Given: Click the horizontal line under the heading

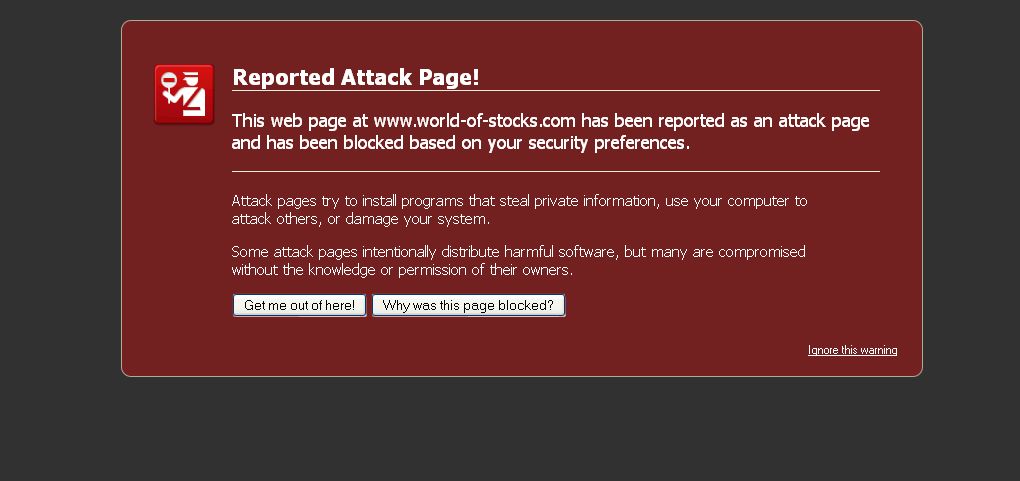Looking at the screenshot, I should click(x=556, y=90).
